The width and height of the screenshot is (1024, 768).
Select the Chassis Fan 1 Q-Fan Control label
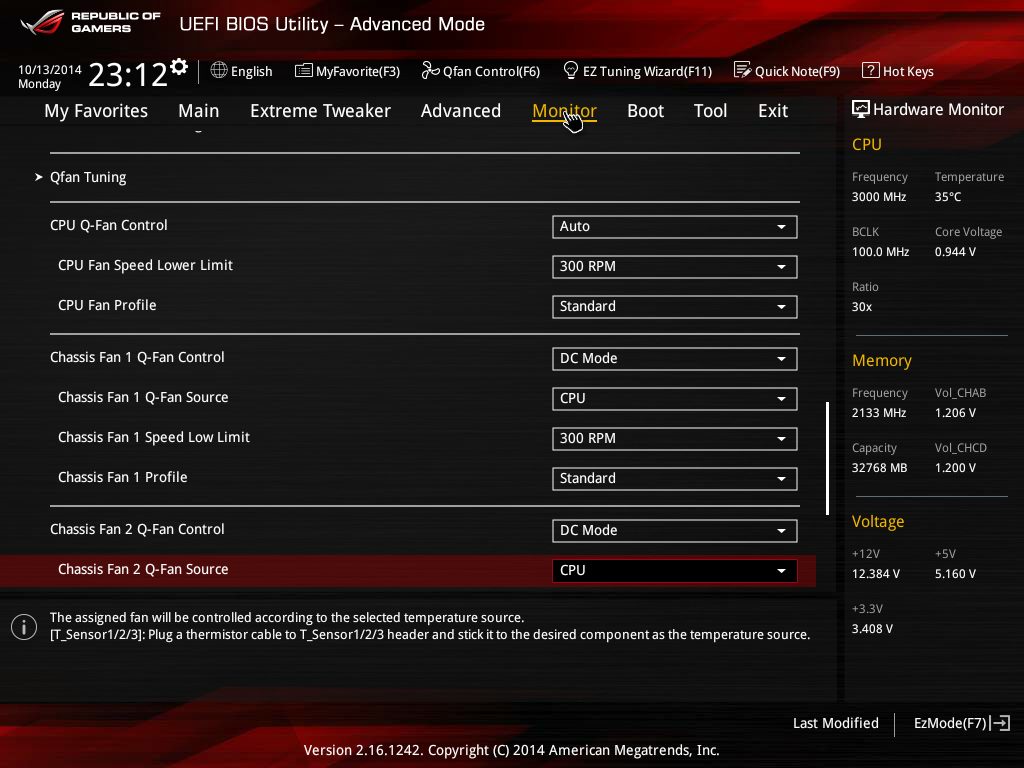point(137,357)
